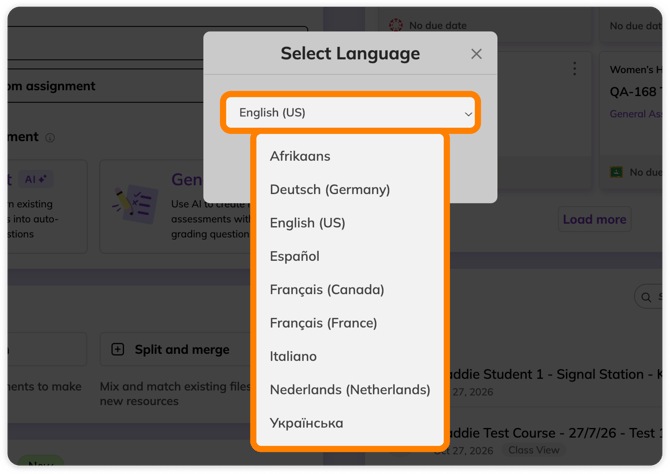Open the English (US) language dropdown
The image size is (670, 474).
click(x=350, y=112)
